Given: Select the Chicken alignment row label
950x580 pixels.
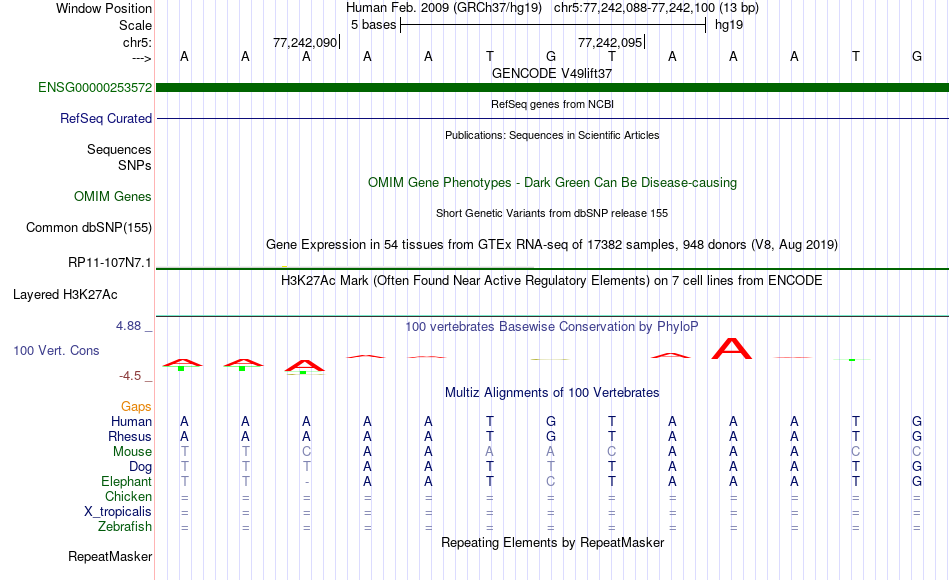Looking at the screenshot, I should tap(128, 496).
